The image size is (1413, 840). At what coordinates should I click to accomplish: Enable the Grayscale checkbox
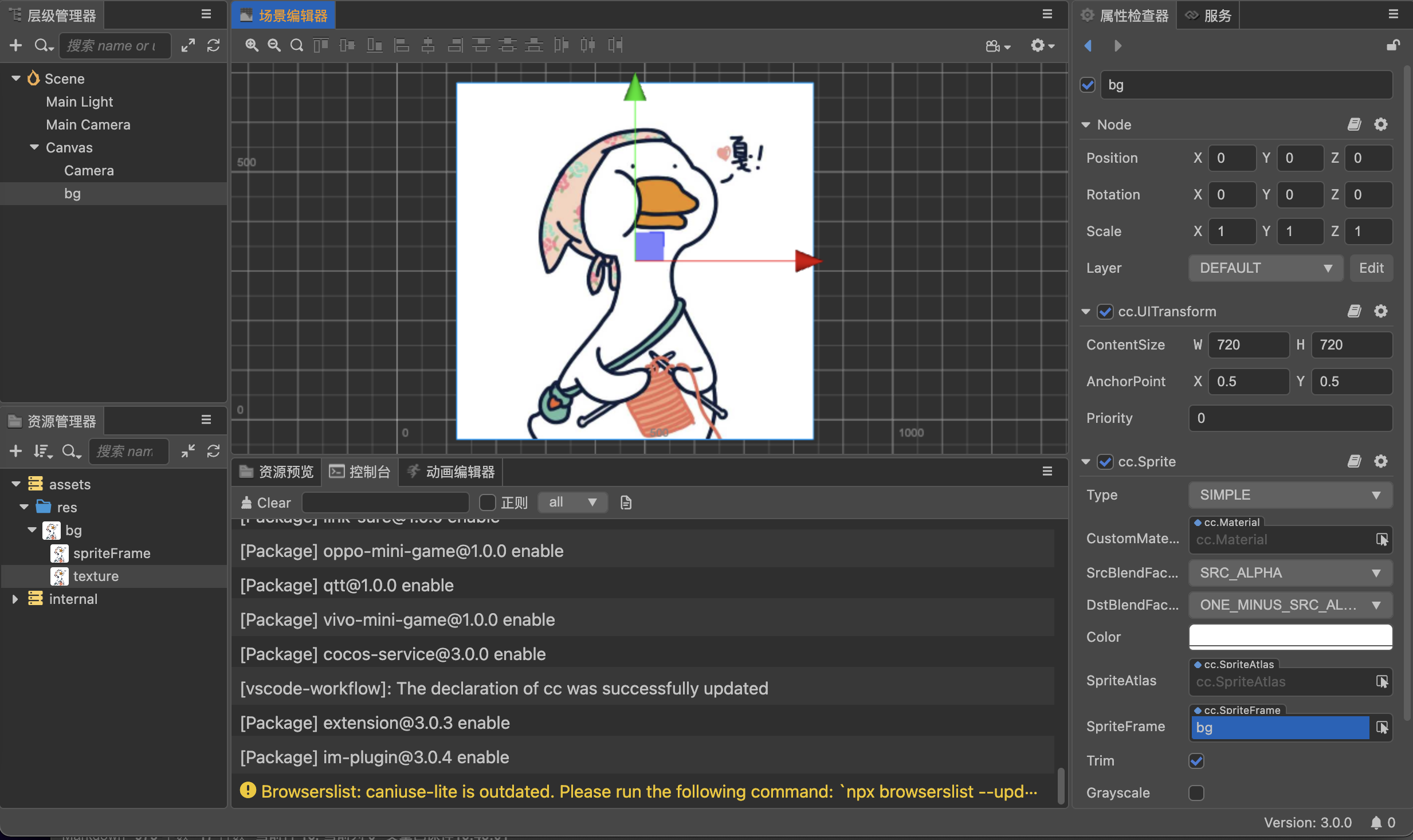[x=1196, y=792]
